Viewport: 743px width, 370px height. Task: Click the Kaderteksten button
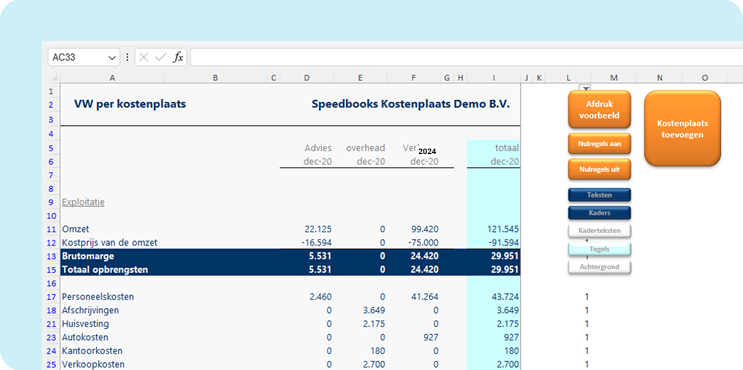[599, 231]
